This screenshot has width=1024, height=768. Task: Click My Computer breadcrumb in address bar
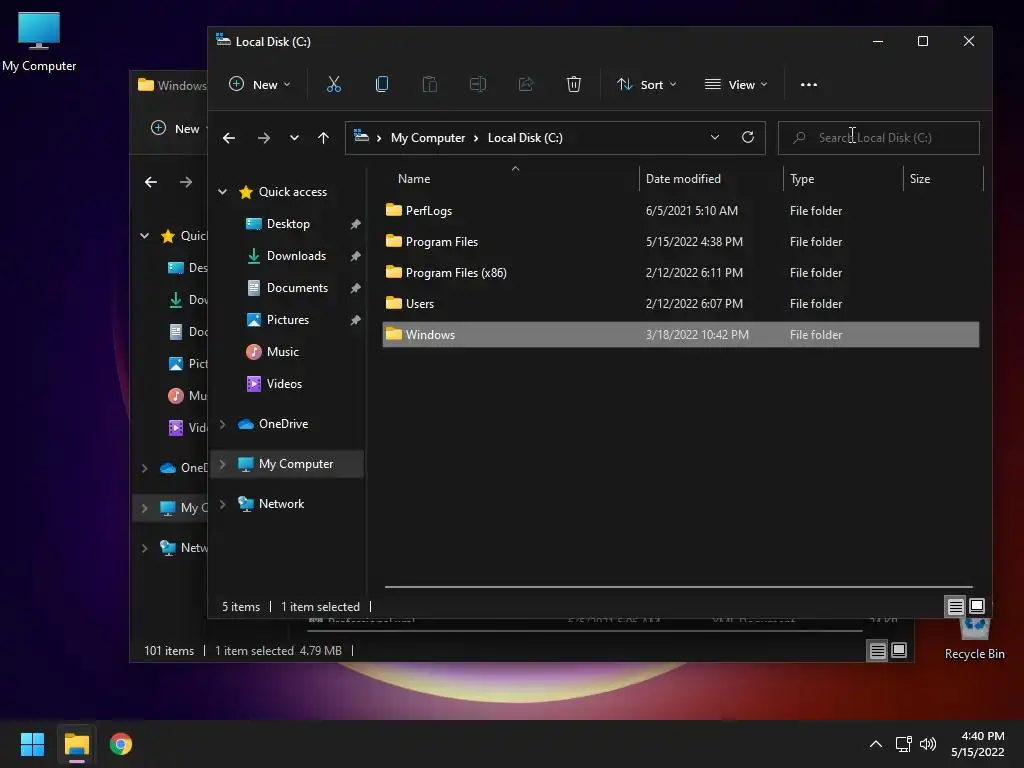428,138
